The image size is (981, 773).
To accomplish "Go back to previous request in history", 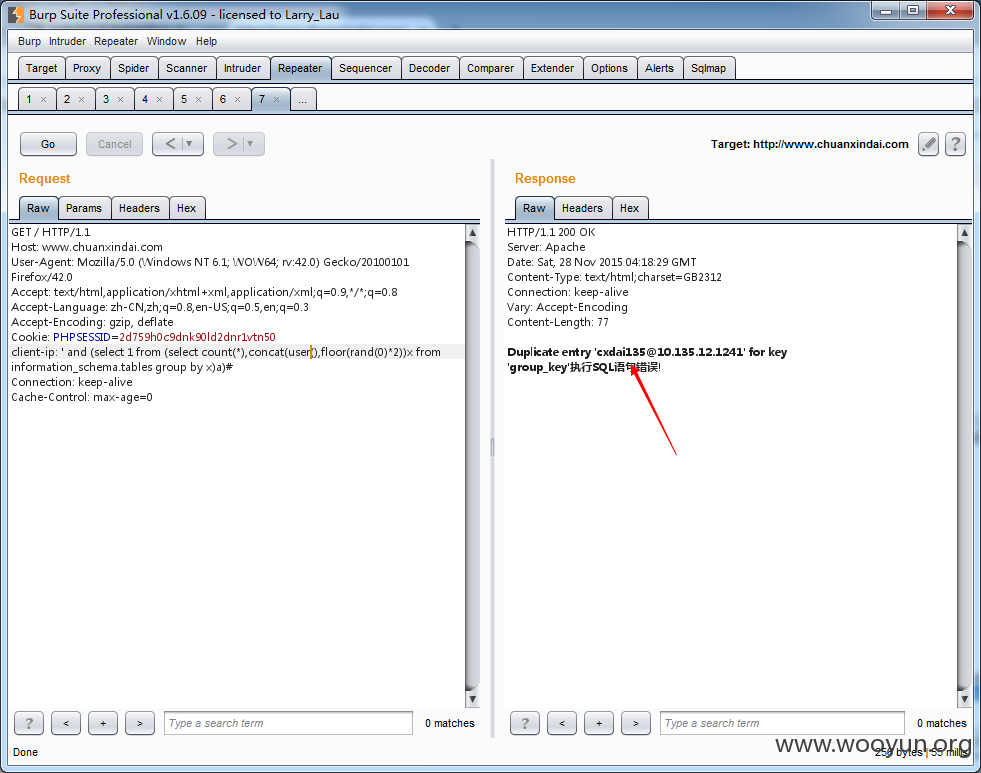I will (169, 144).
